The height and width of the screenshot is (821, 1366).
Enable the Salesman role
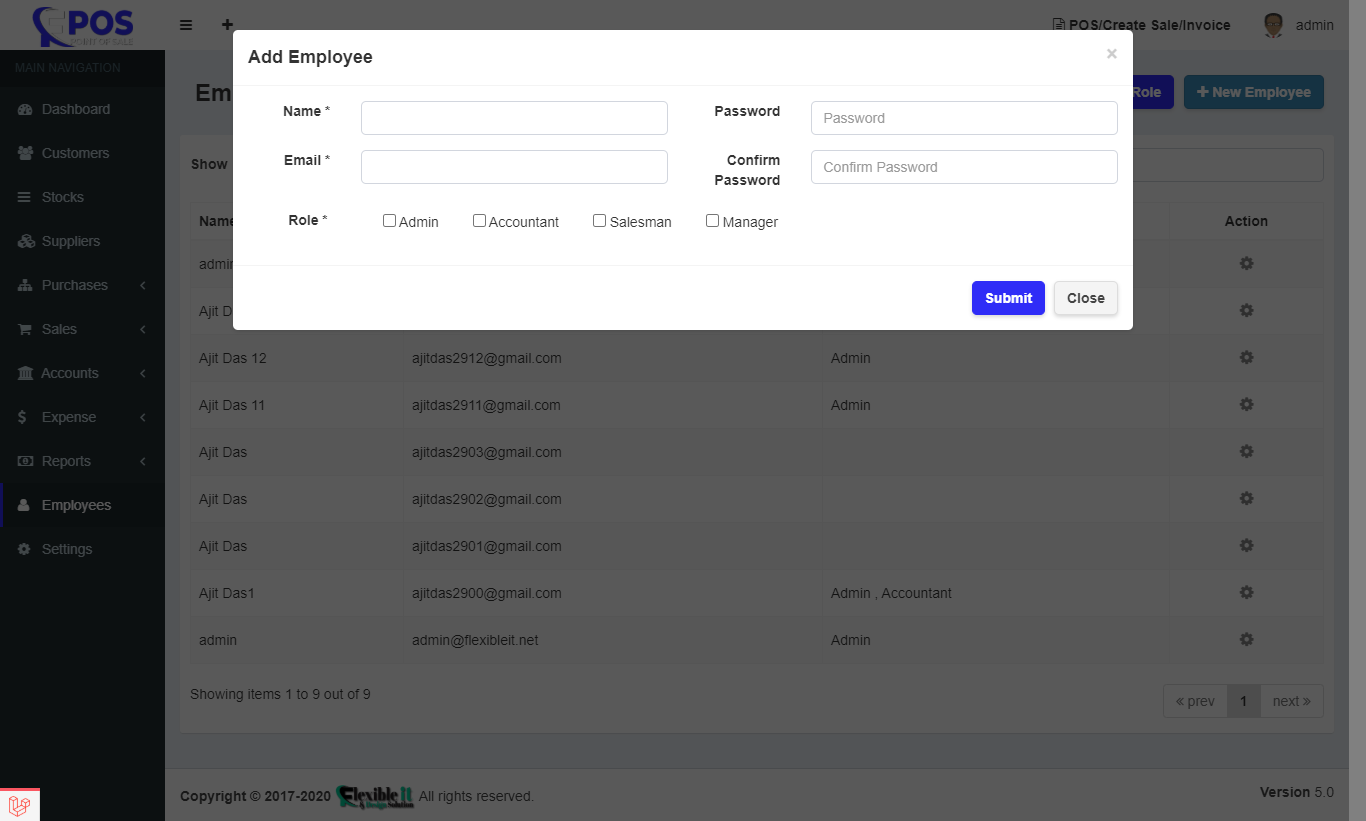[x=599, y=220]
